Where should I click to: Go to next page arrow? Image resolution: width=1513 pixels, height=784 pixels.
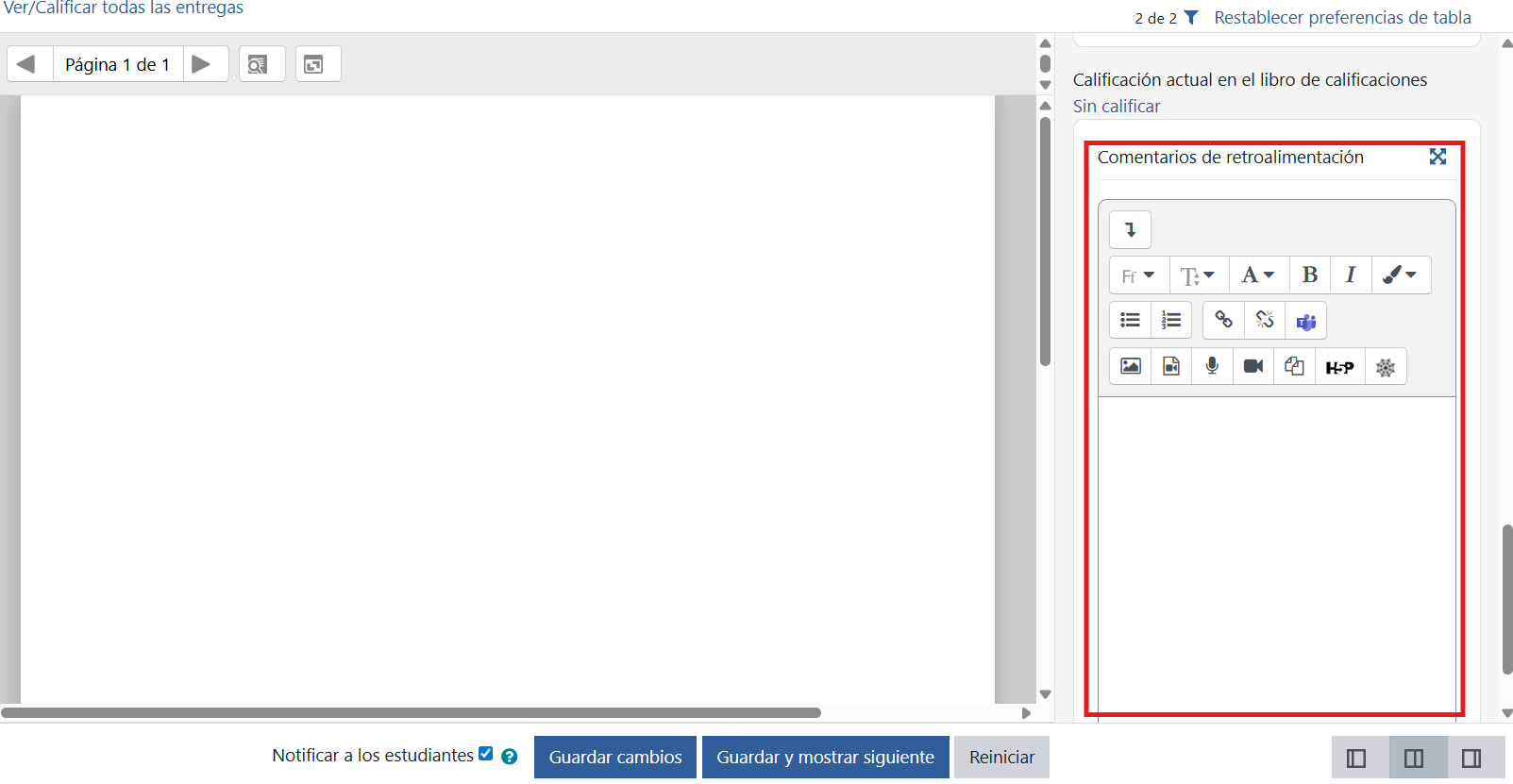(201, 64)
